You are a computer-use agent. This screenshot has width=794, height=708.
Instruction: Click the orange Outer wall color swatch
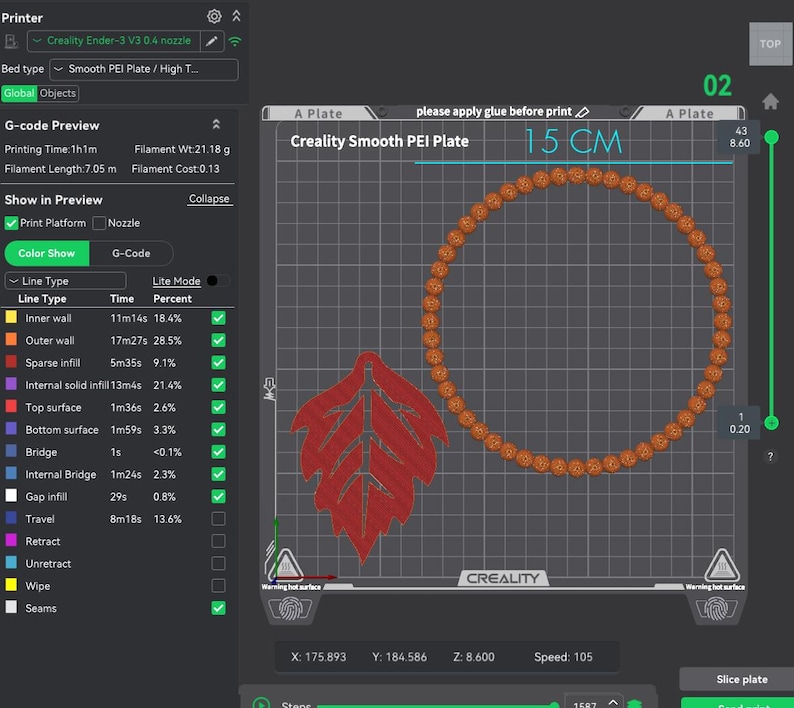pos(11,340)
